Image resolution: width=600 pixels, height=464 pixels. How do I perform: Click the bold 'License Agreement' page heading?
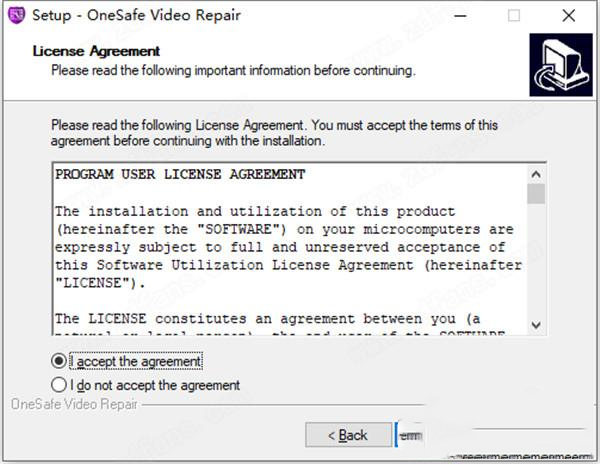click(96, 51)
